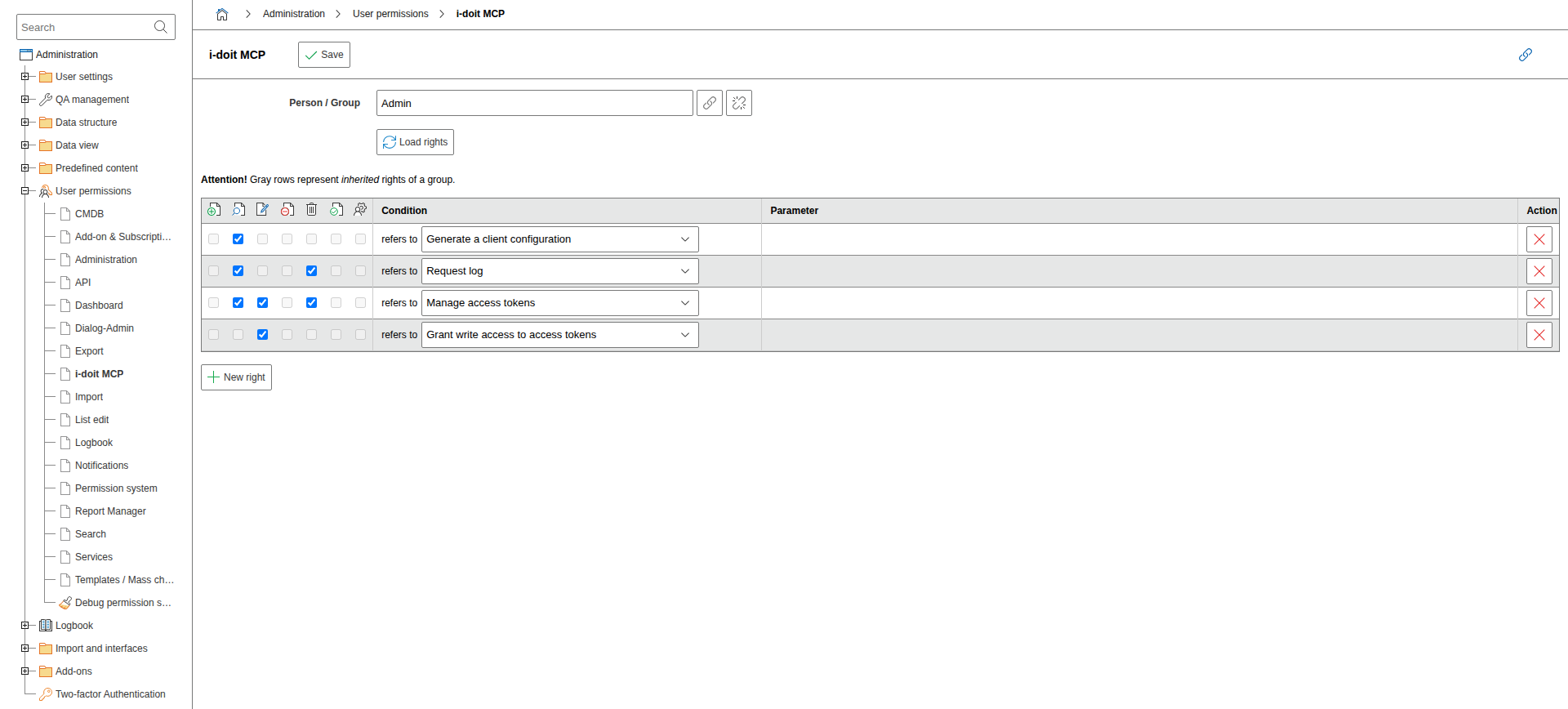Click the blue link icon at top right
The image size is (1568, 709).
pos(1526,55)
